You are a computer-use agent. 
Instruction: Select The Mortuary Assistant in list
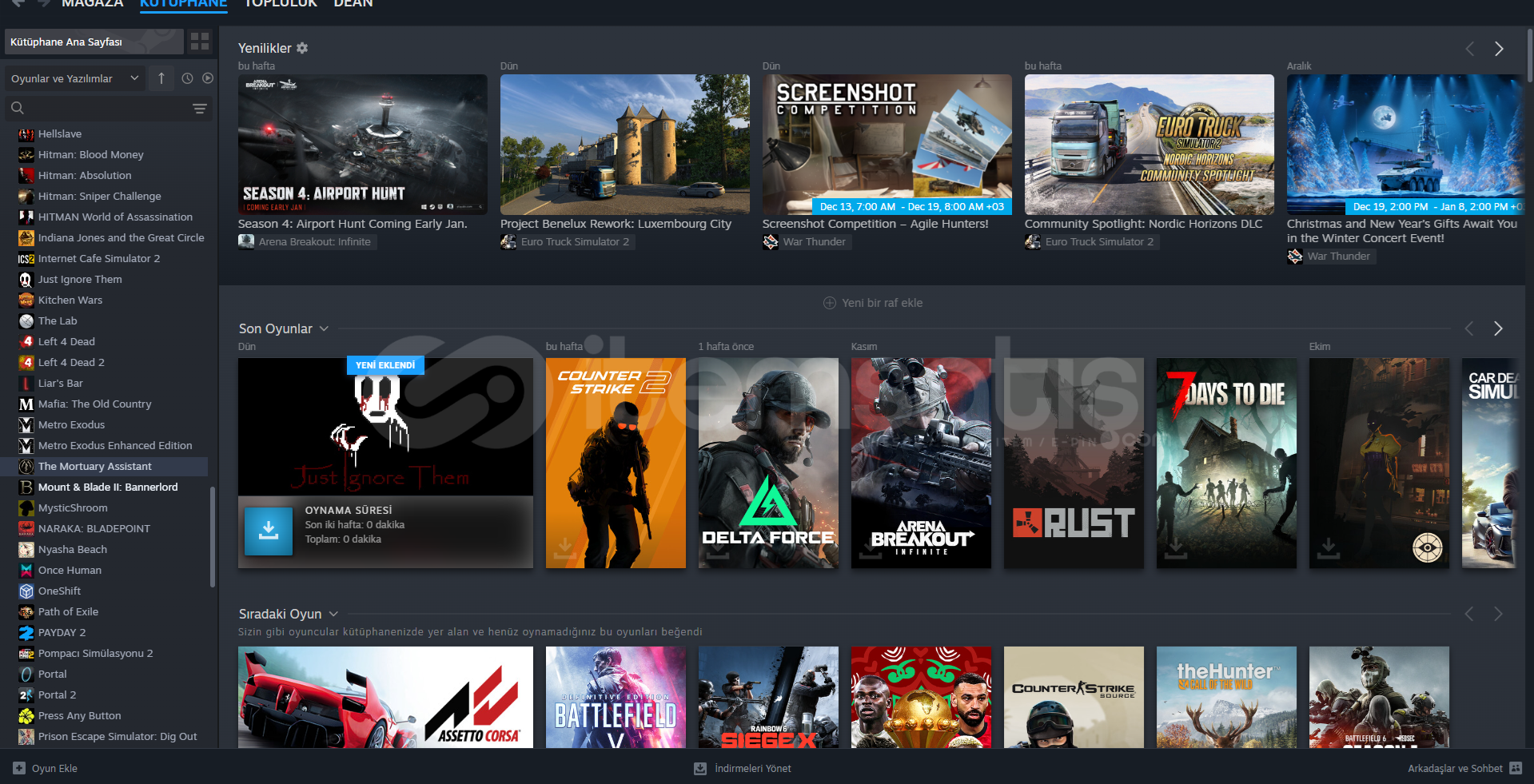[104, 467]
